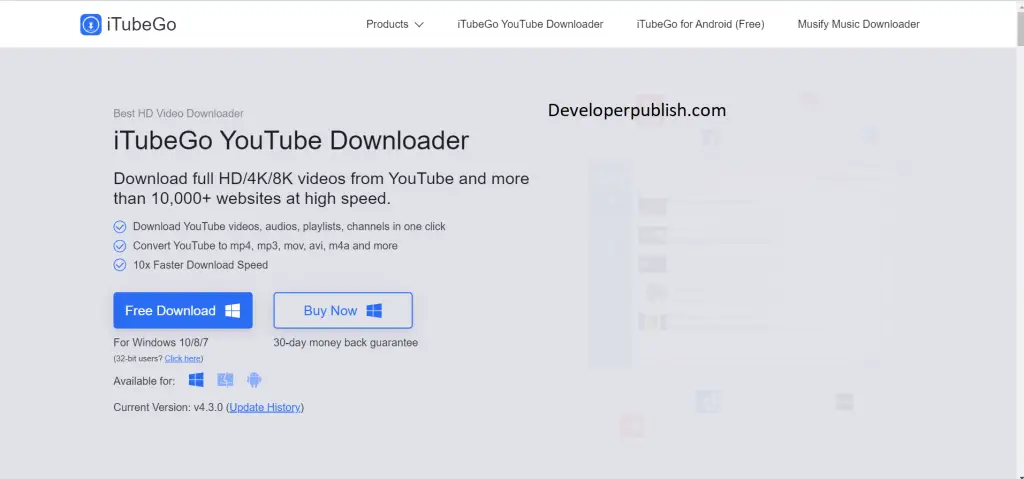Open the Update History link

(265, 407)
